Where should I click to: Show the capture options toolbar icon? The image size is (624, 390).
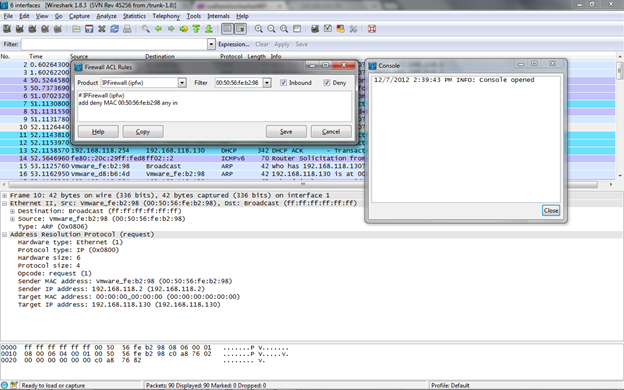[20, 29]
